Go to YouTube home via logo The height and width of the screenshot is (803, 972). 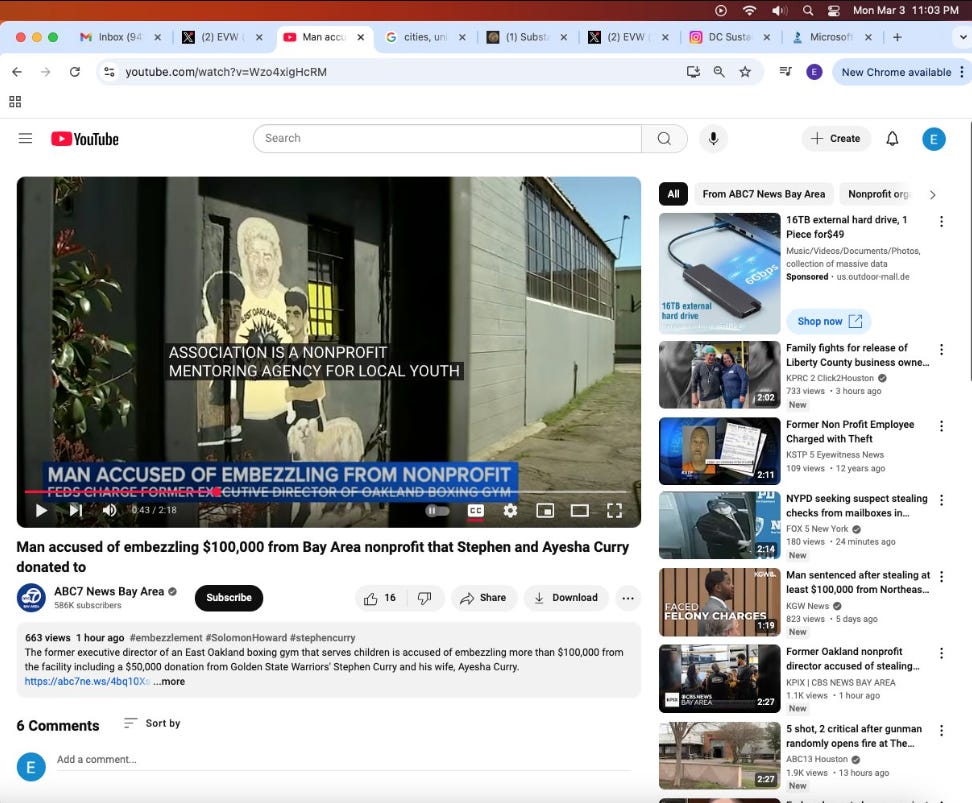[x=85, y=139]
